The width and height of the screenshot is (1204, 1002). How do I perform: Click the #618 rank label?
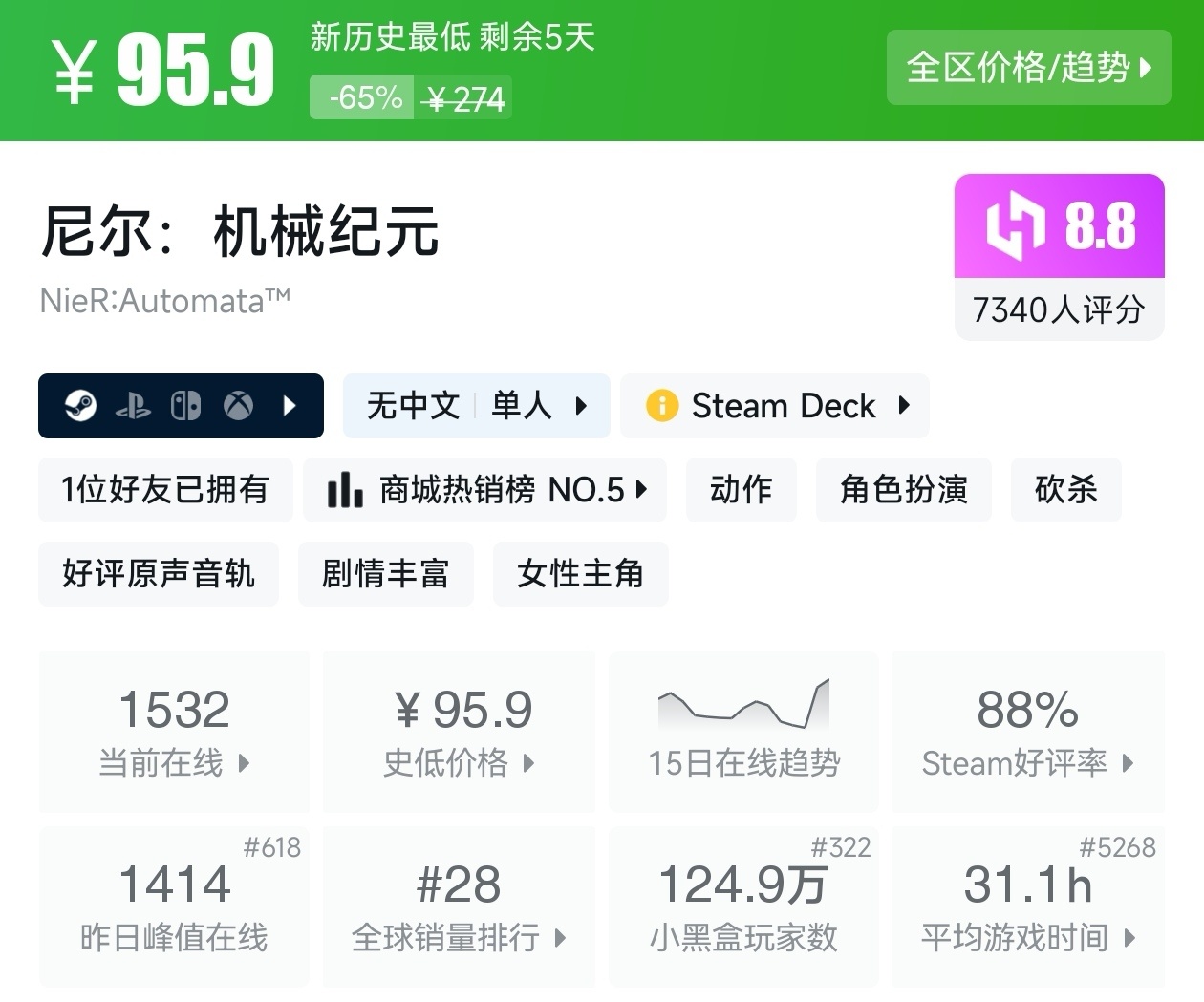(x=271, y=847)
